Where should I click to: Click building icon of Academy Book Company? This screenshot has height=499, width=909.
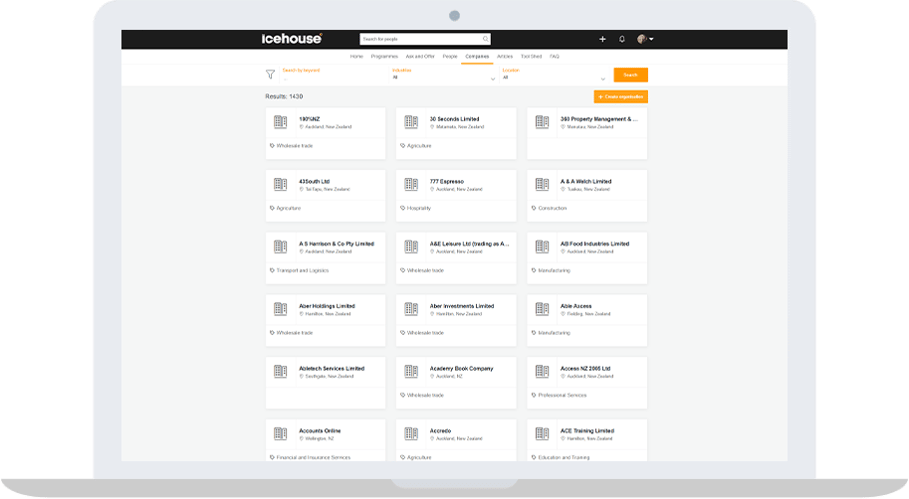pos(411,371)
